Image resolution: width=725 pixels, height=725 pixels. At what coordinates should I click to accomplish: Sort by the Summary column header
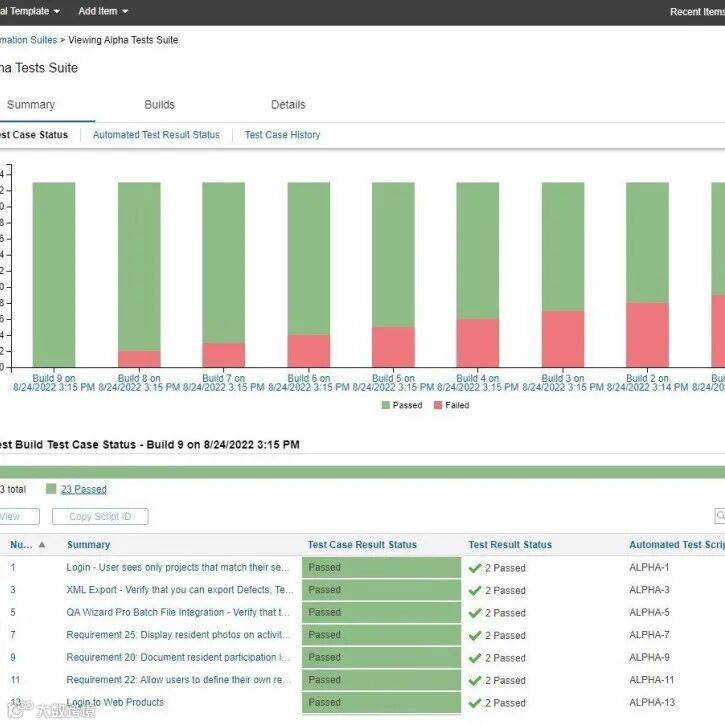[88, 545]
